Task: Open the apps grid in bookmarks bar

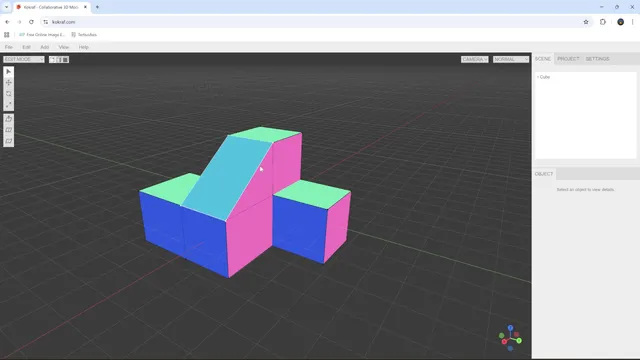Action: point(7,35)
